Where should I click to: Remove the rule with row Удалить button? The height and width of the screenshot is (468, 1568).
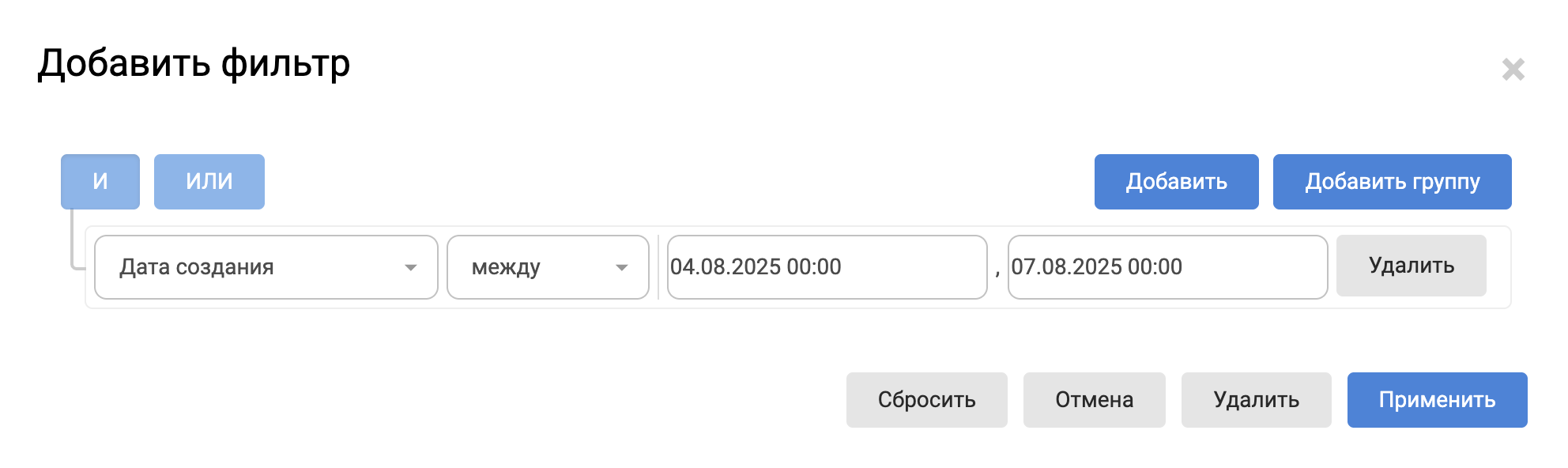(1411, 266)
